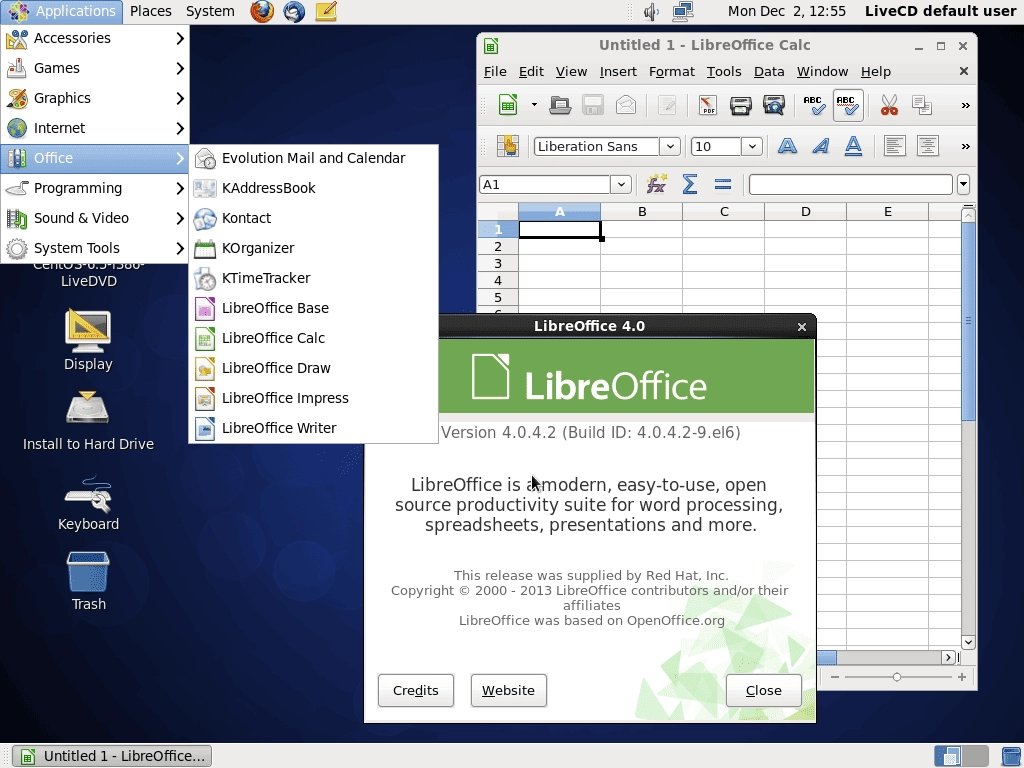Select row 3 header
Viewport: 1024px width, 768px height.
498,263
